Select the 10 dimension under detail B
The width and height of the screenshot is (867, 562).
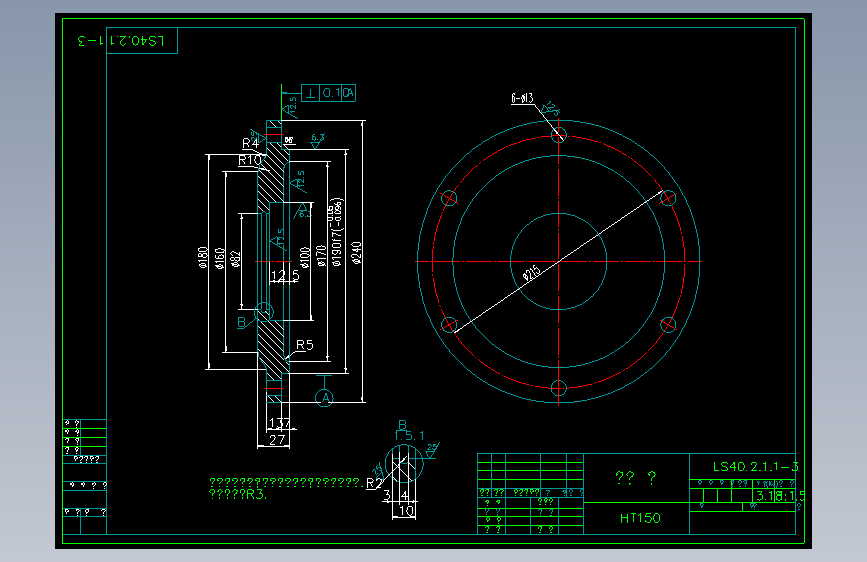coord(406,511)
